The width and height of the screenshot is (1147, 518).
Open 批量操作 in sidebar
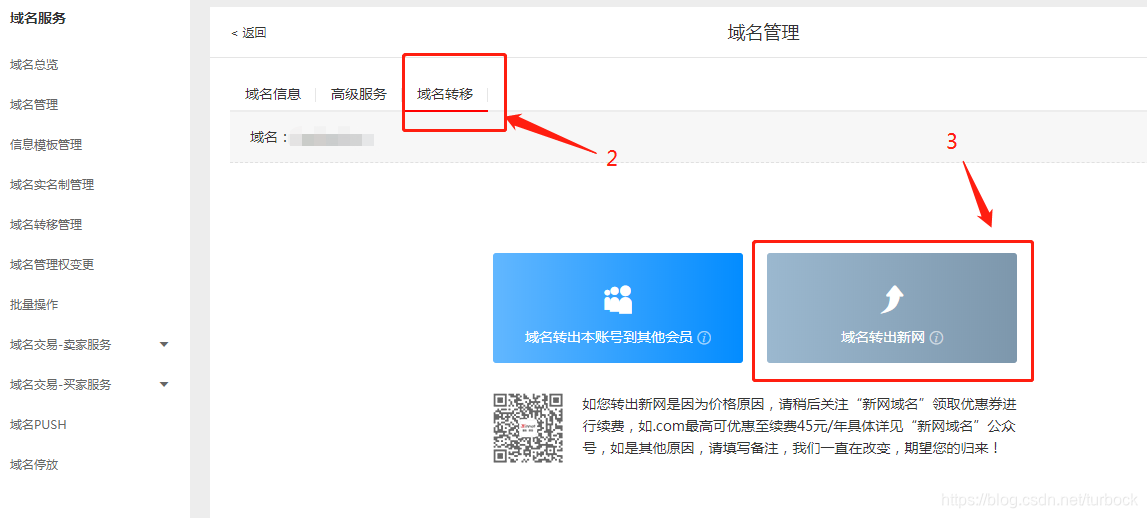[x=34, y=304]
